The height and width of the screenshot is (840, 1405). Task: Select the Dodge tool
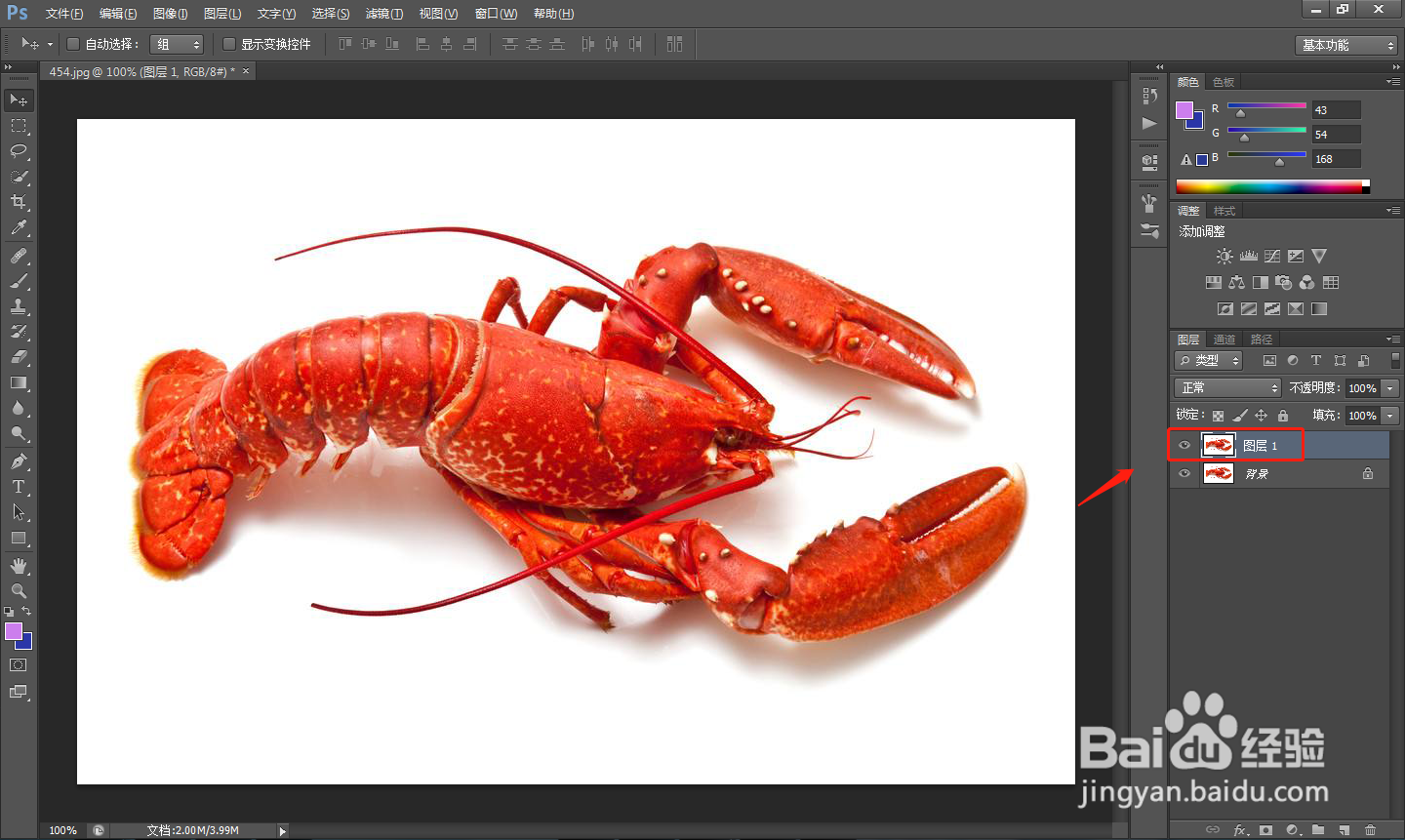pos(19,433)
